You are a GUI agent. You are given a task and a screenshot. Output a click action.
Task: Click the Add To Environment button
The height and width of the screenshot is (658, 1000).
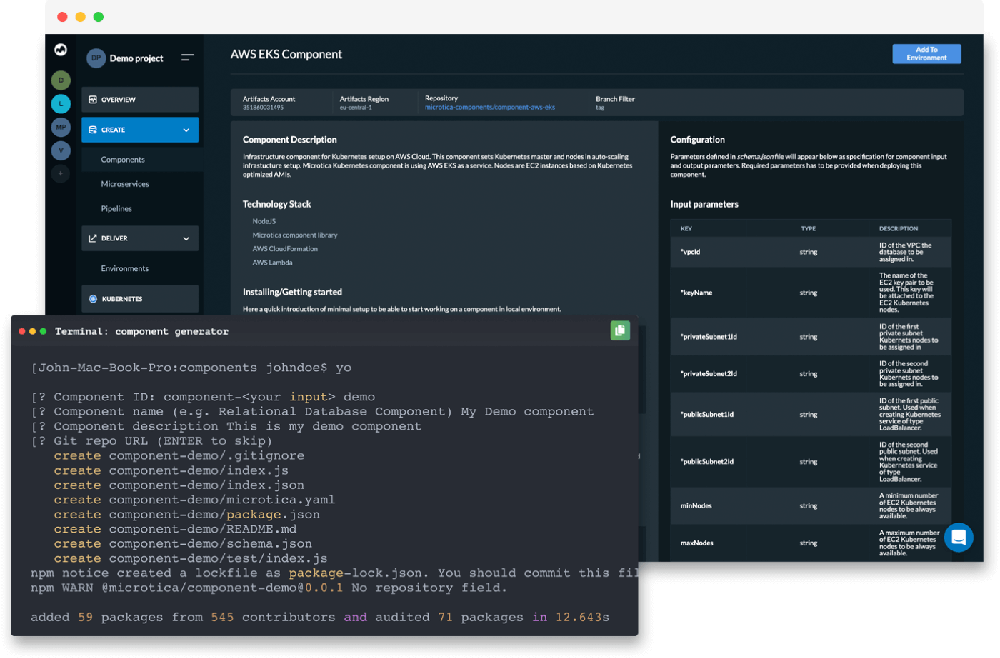pos(926,54)
